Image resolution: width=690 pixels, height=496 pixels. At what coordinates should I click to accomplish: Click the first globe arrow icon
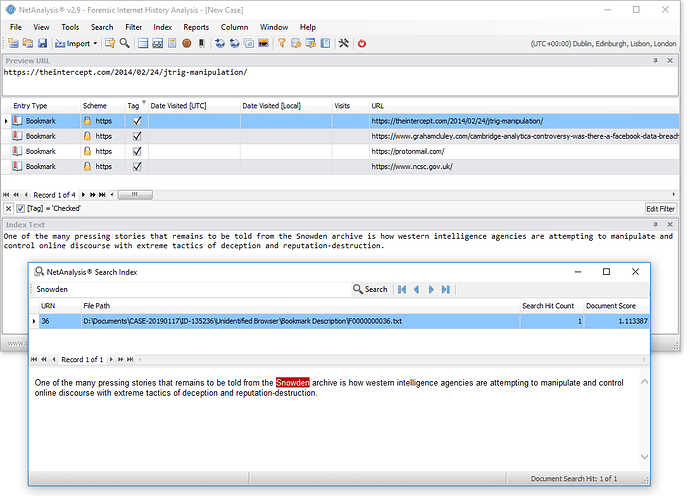220,43
